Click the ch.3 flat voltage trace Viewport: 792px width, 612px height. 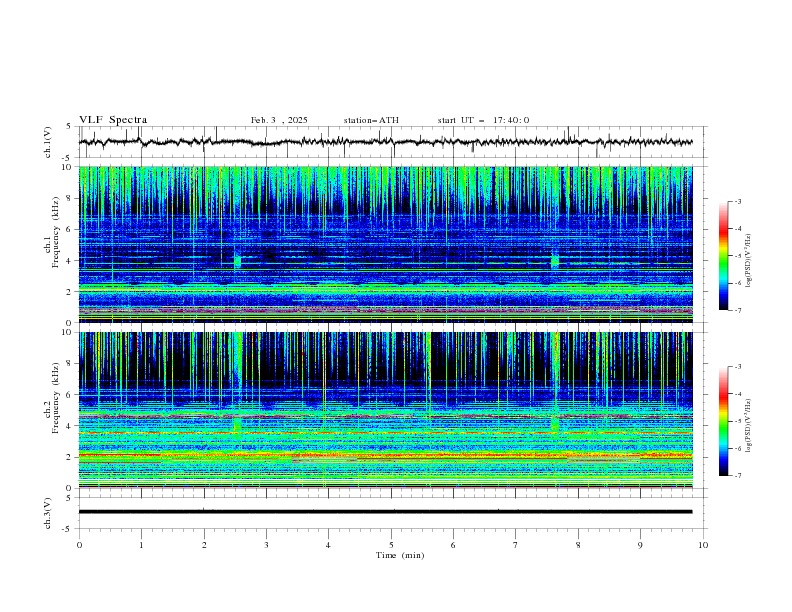click(x=385, y=512)
